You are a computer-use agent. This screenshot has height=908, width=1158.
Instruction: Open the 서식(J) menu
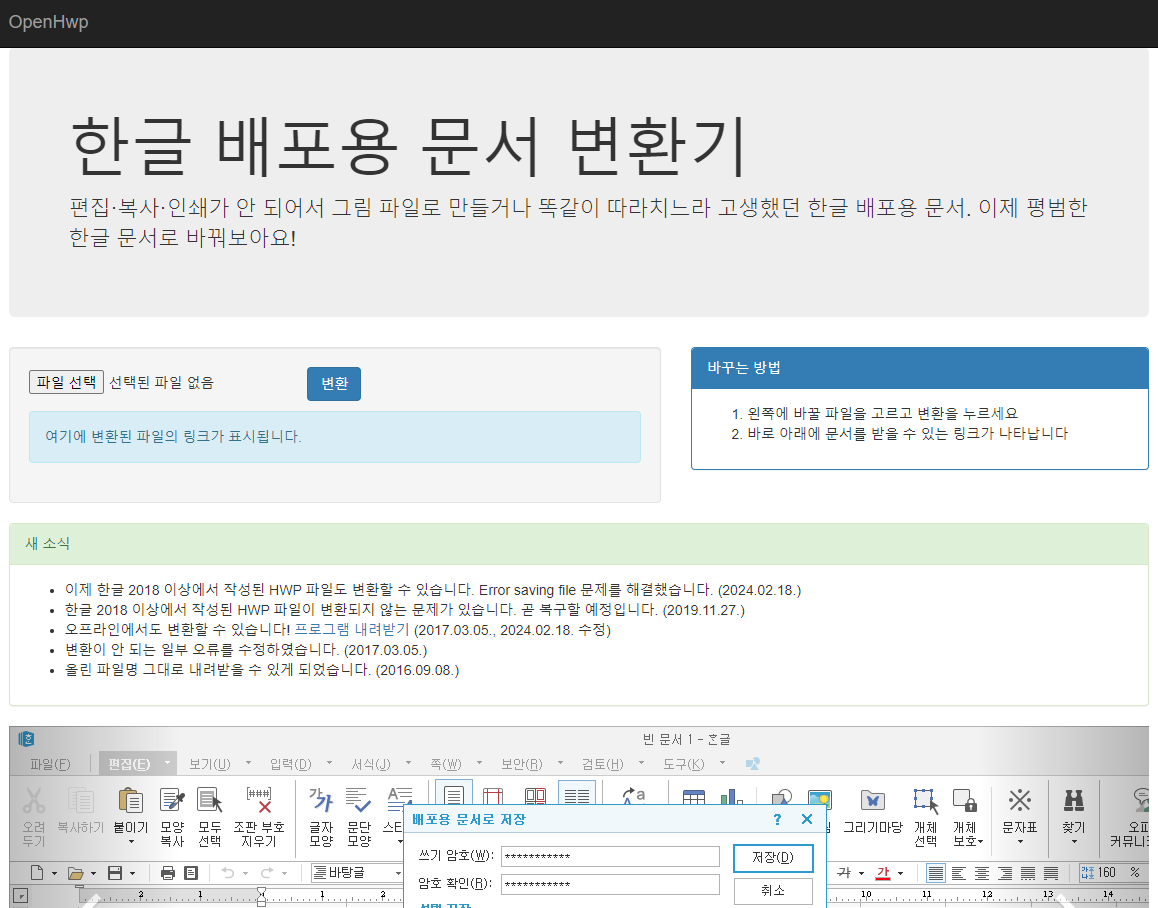371,764
